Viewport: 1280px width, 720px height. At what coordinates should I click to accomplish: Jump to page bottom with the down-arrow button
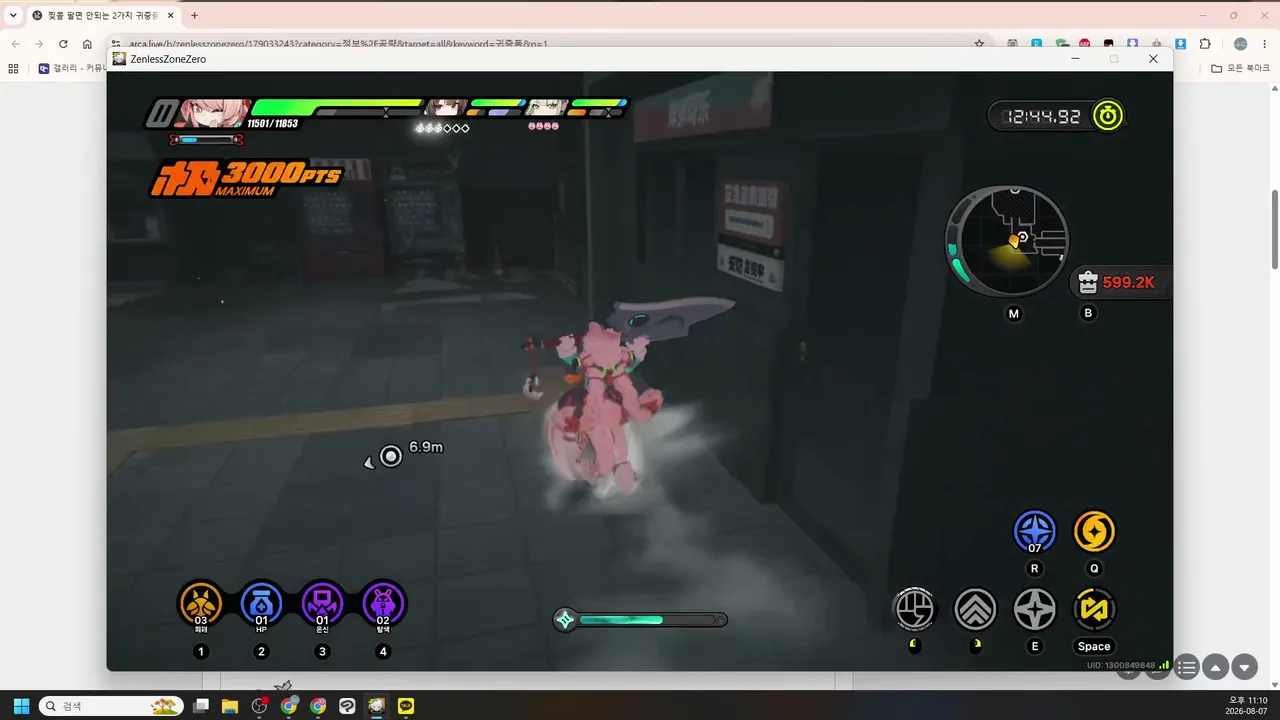tap(1245, 667)
